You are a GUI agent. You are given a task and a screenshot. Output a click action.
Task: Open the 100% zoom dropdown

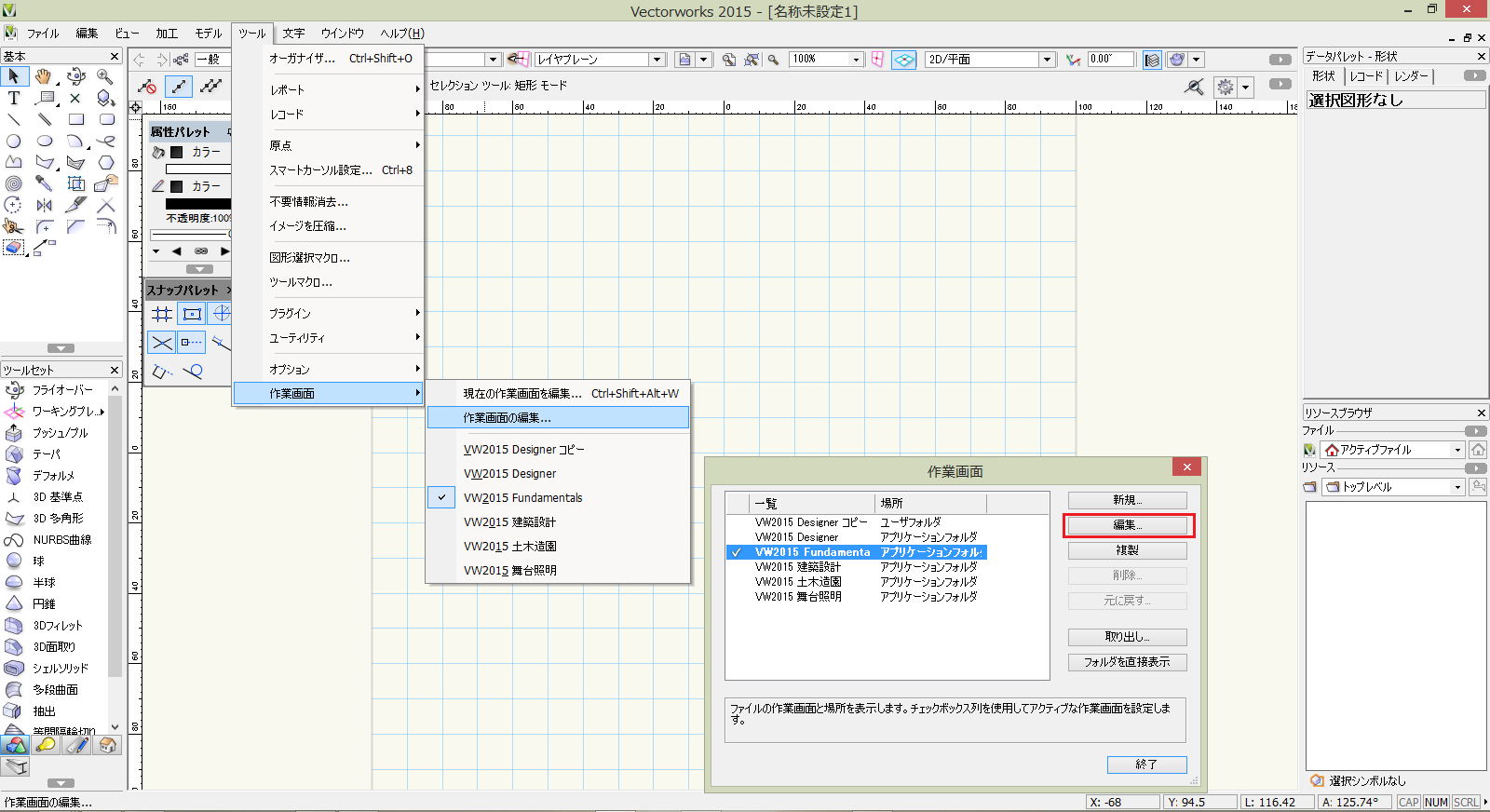coord(856,60)
